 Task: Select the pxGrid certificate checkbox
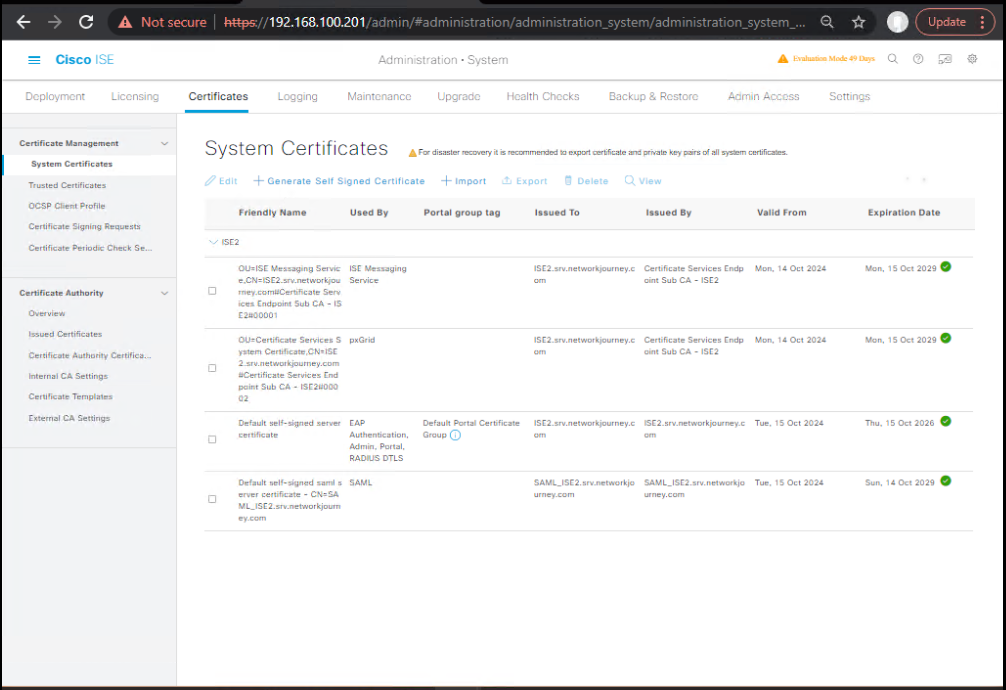point(212,368)
